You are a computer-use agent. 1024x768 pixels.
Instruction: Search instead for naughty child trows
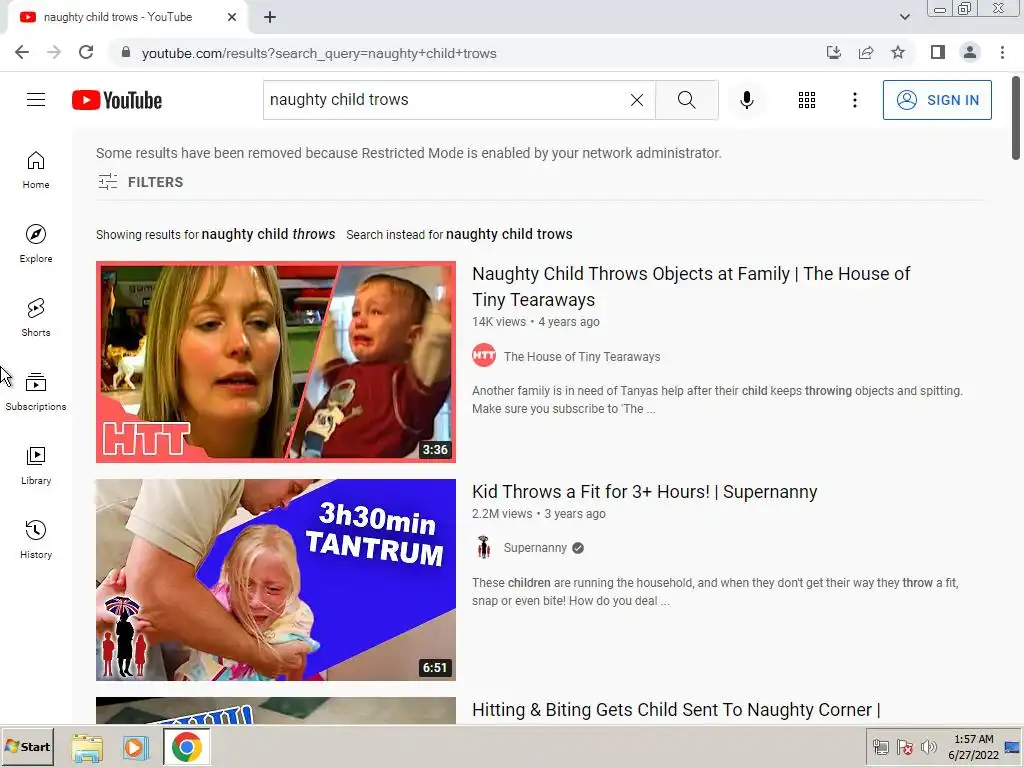tap(509, 234)
